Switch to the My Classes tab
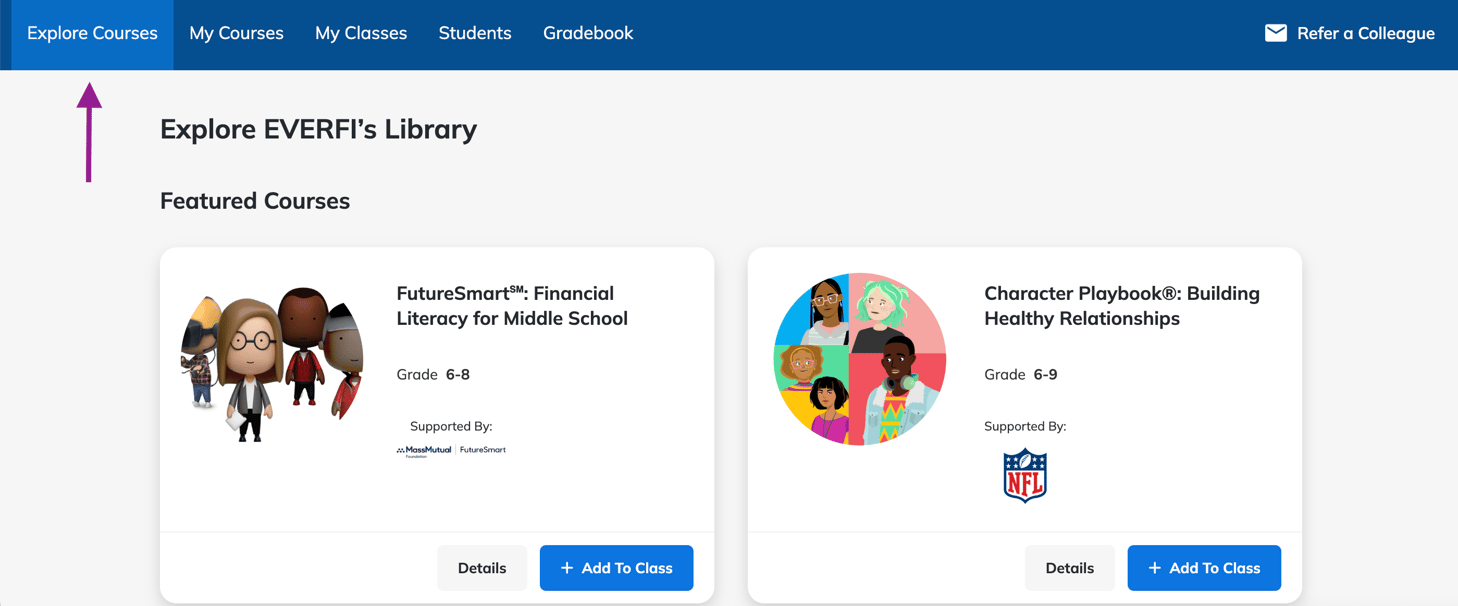Screen dimensions: 1458x606 click(361, 33)
